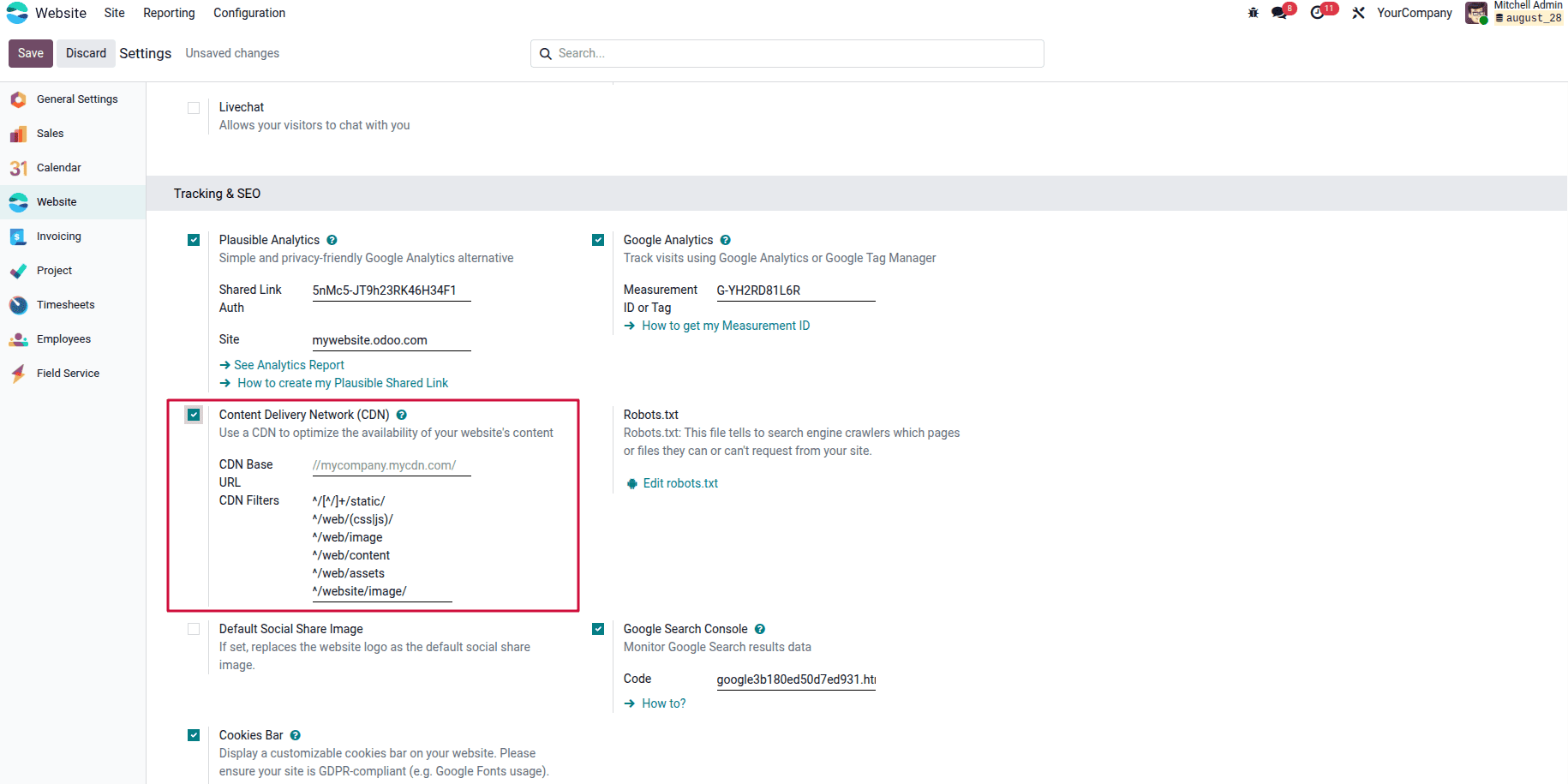Click the Save button
The height and width of the screenshot is (784, 1568).
31,53
